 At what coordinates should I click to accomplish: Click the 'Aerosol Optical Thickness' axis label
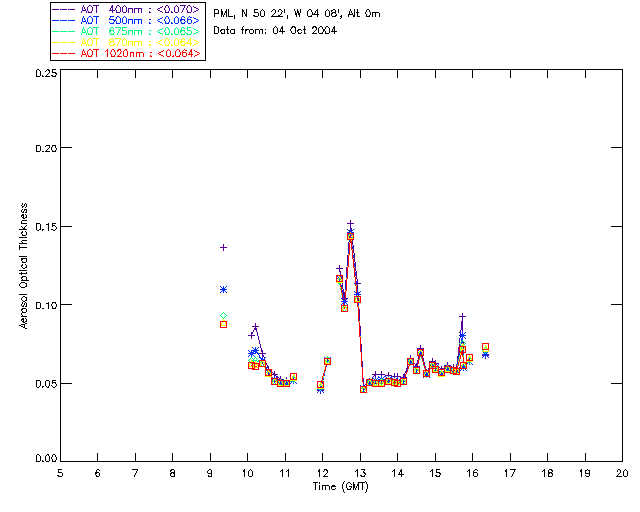[24, 265]
